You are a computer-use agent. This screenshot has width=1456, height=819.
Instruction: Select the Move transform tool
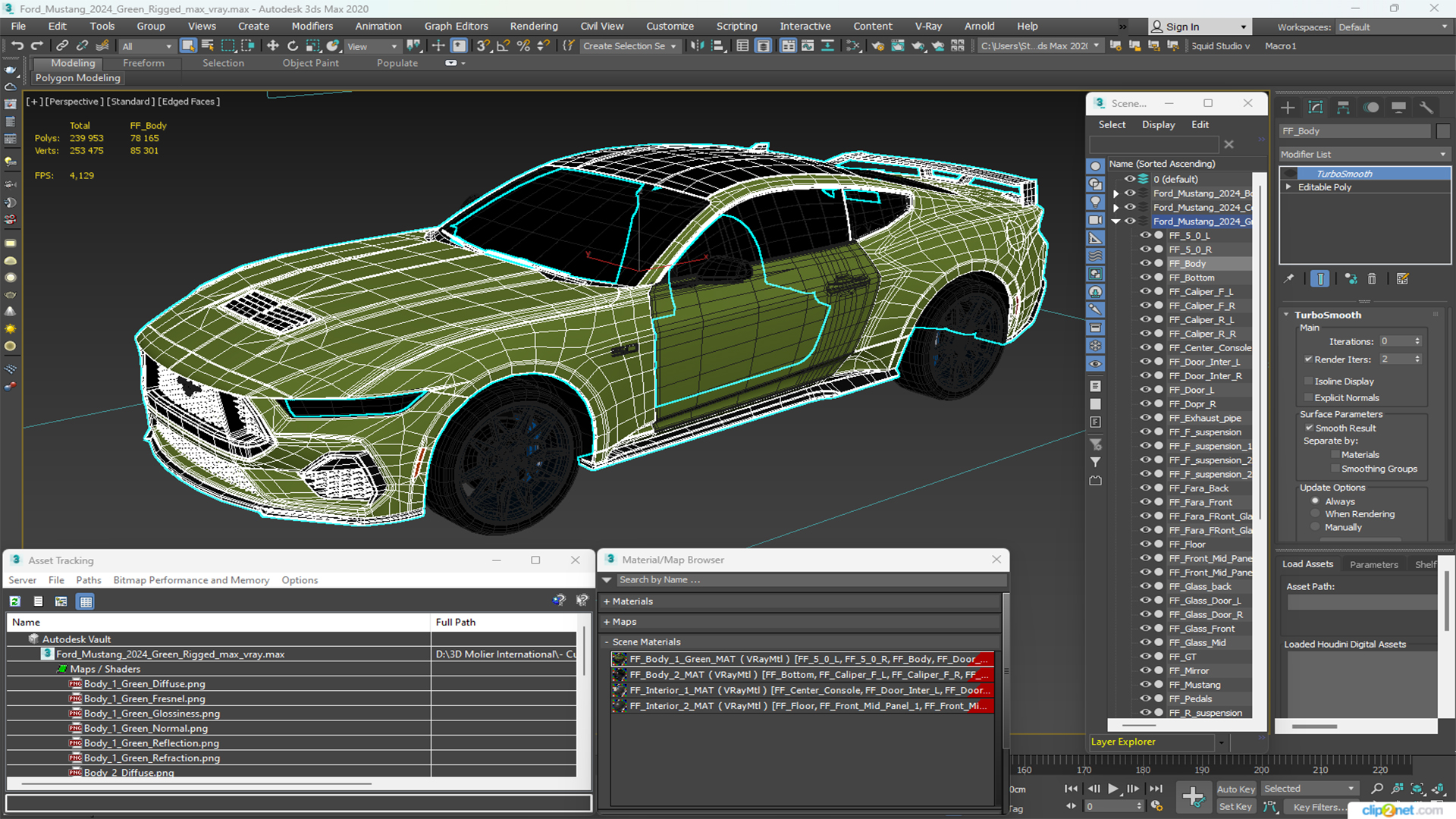pyautogui.click(x=272, y=45)
